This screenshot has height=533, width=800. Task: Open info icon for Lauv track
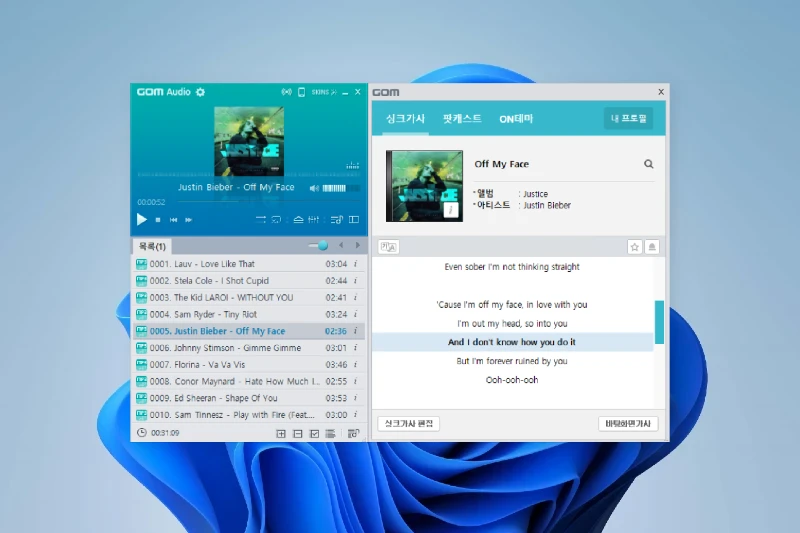click(356, 264)
